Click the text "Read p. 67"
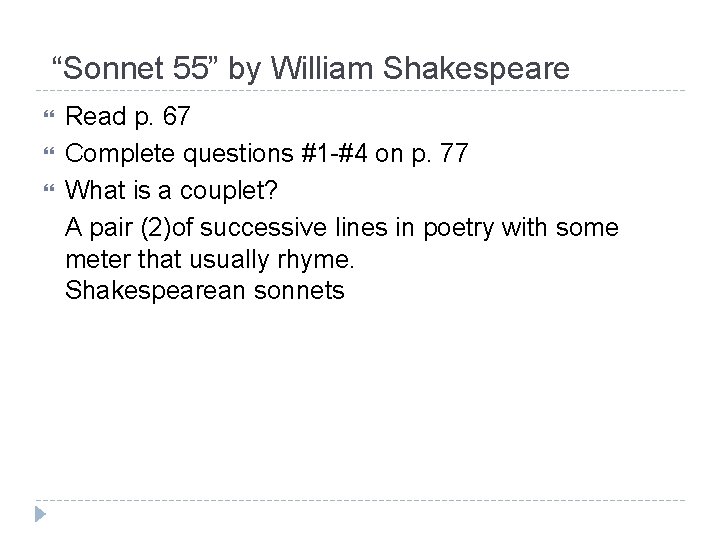Screen dimensions: 720x540 click(x=126, y=119)
